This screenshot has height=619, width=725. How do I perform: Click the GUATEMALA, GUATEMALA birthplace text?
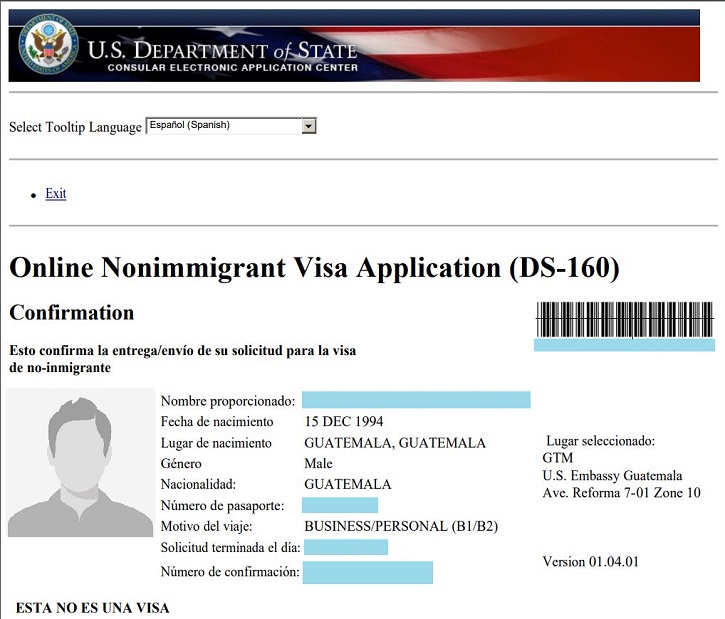(x=395, y=443)
